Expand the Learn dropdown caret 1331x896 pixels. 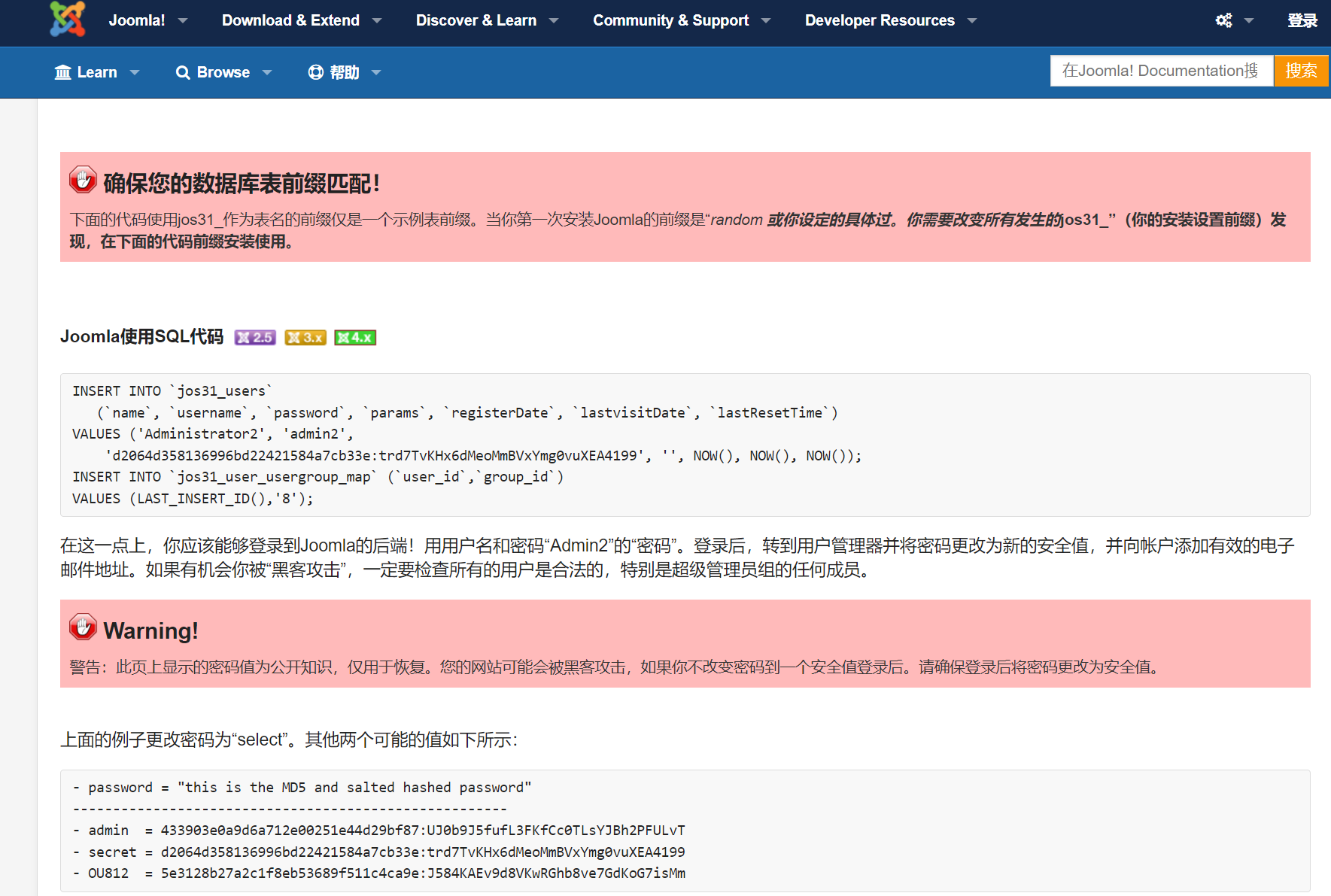135,73
